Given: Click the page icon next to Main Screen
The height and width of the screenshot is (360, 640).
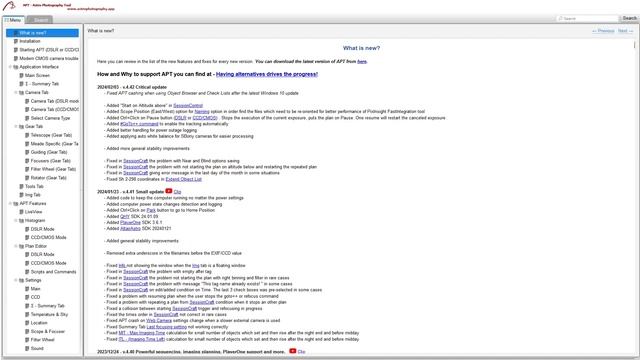Looking at the screenshot, I should (x=22, y=76).
